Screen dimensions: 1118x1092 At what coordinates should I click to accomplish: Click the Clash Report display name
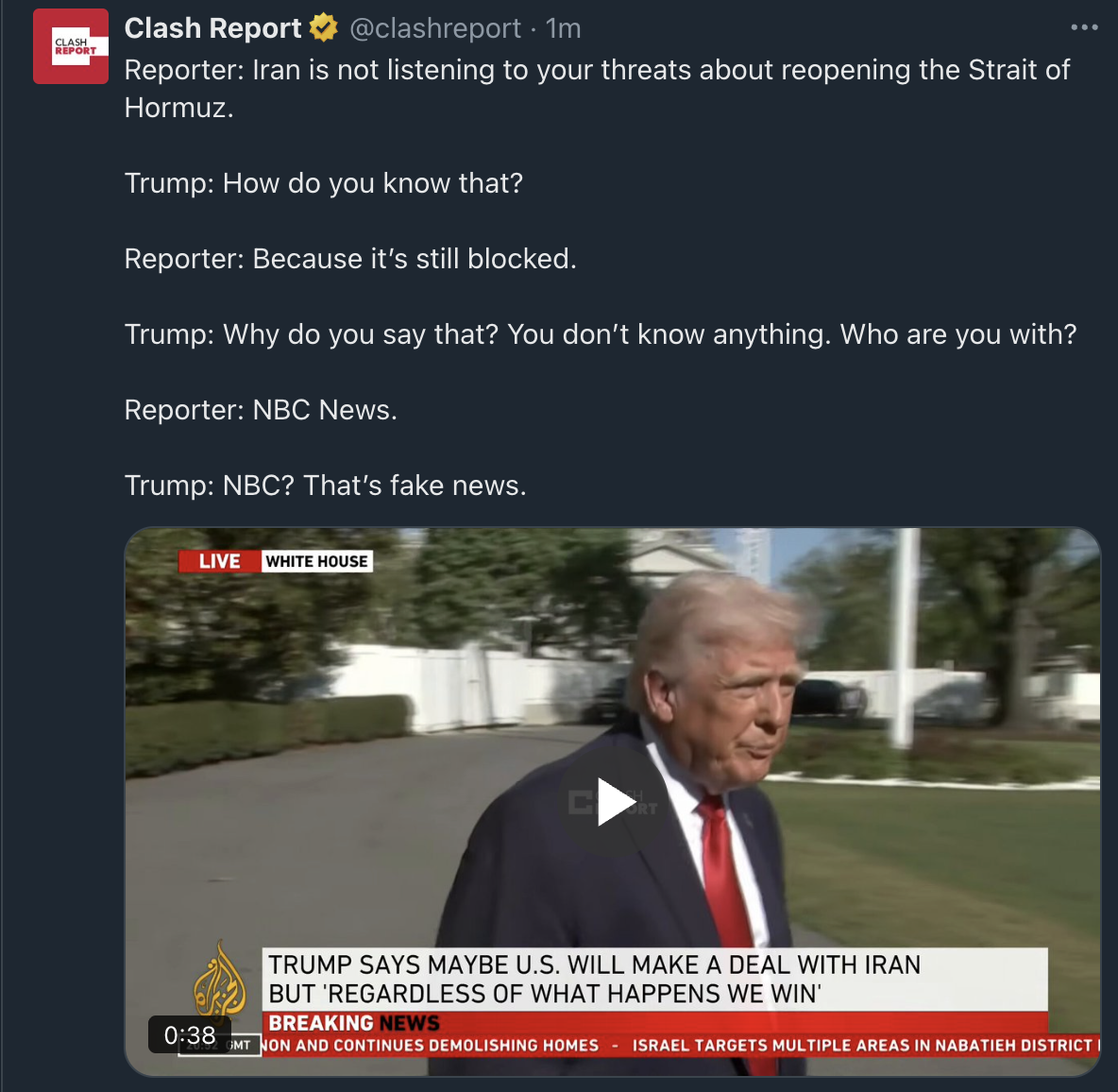pyautogui.click(x=212, y=28)
